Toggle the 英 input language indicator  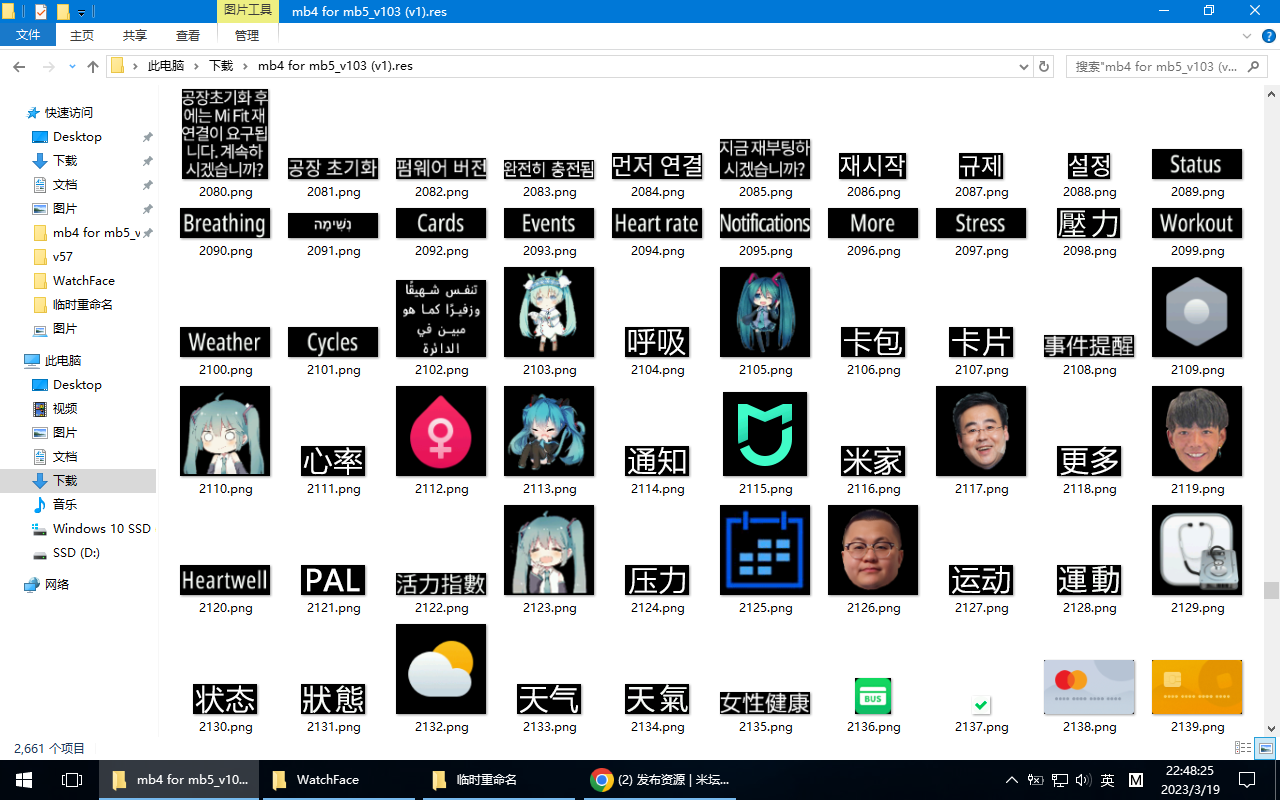coord(1108,780)
